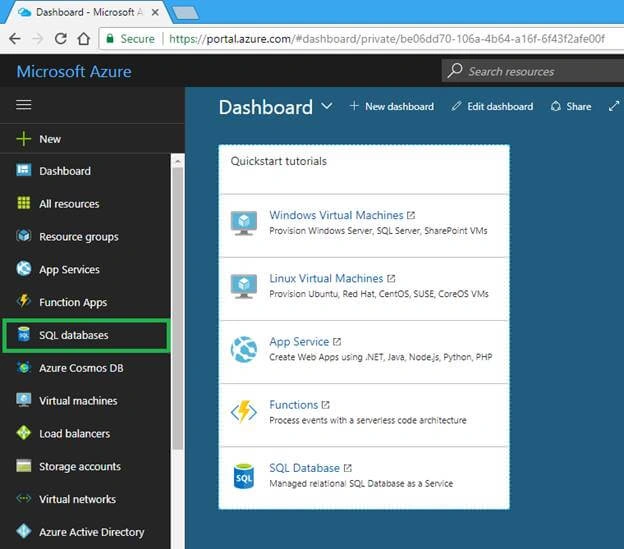This screenshot has width=624, height=549.
Task: Select the Dashboard - Microsoft Azure tab
Action: click(86, 12)
